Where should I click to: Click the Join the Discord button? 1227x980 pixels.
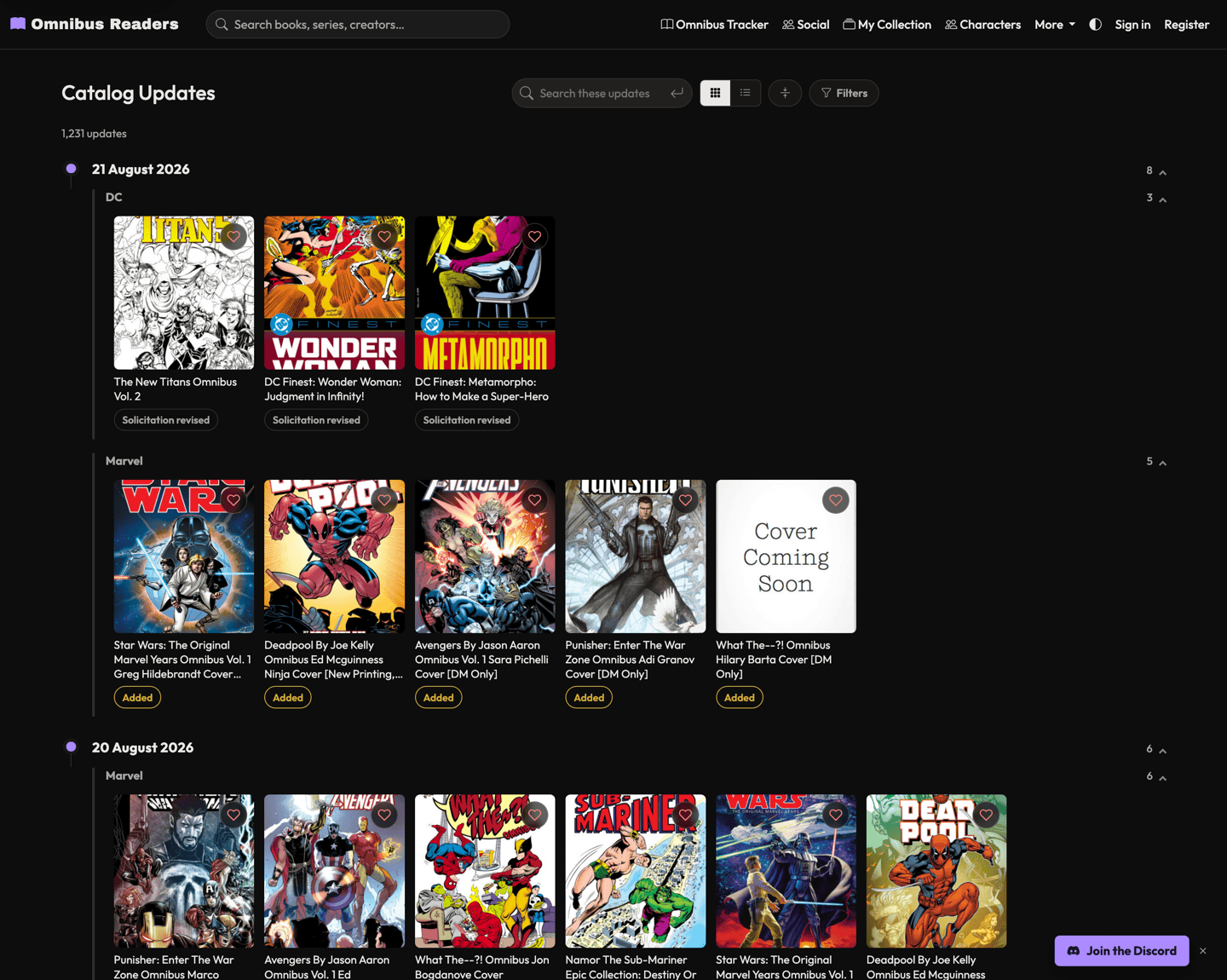1121,951
